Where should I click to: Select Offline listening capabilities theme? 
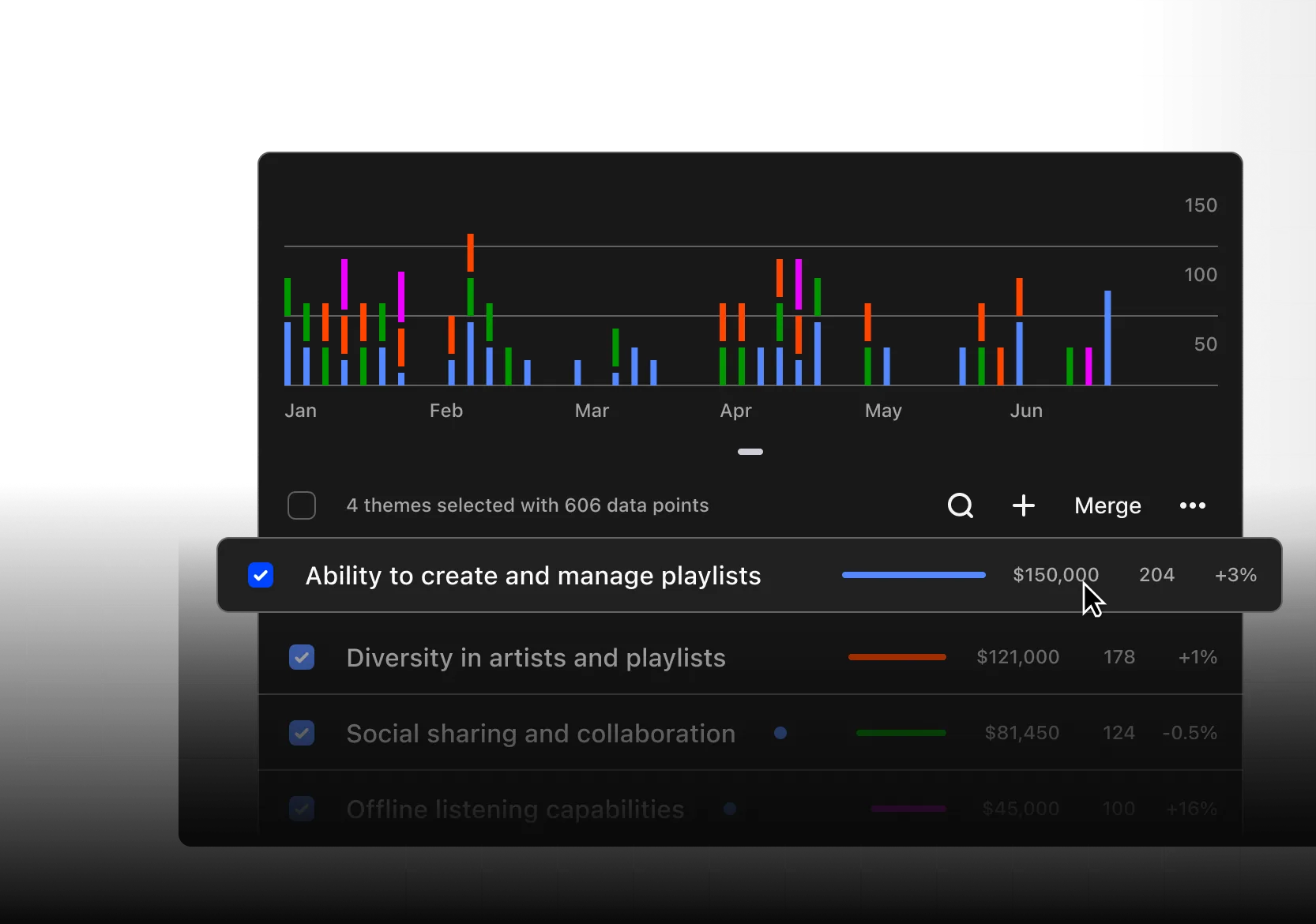coord(515,809)
